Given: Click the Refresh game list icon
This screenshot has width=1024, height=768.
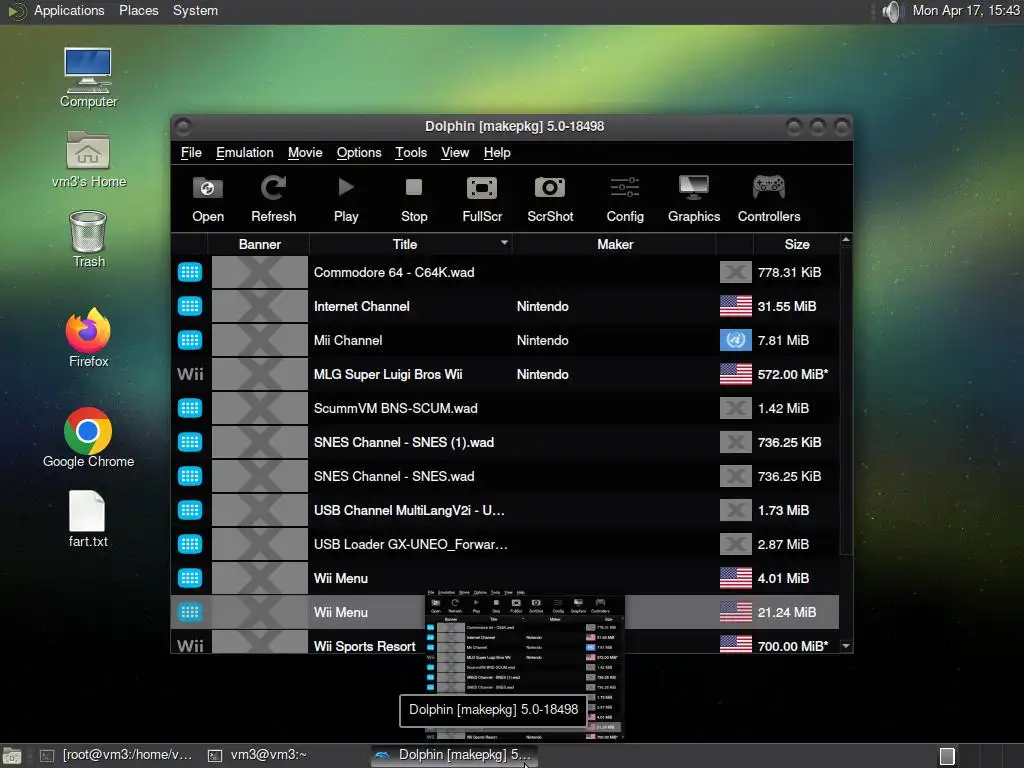Looking at the screenshot, I should coord(273,189).
